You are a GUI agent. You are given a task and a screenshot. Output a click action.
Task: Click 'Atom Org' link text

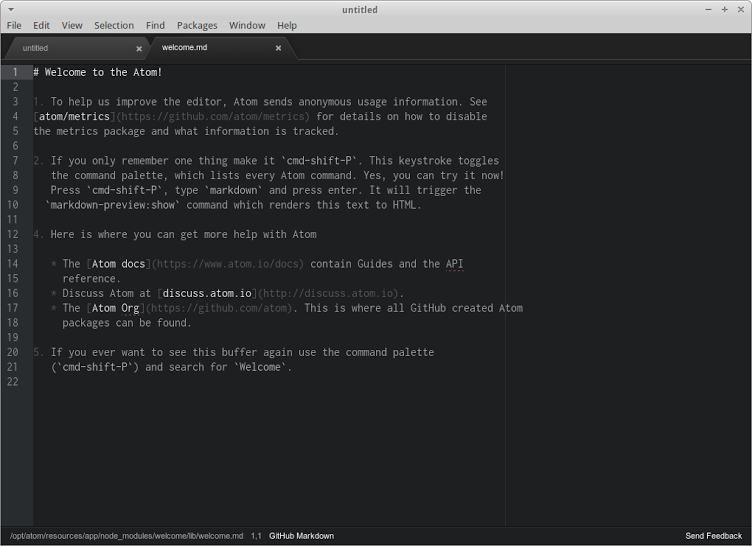(x=116, y=308)
